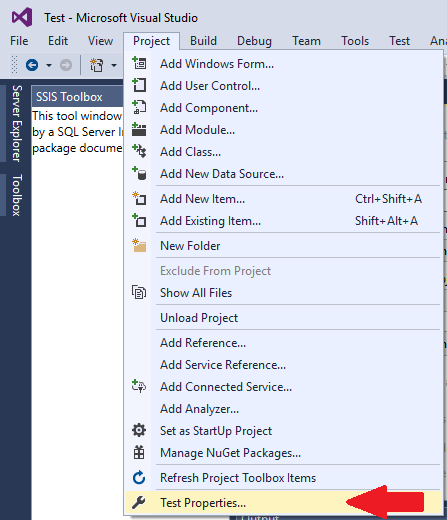Choose Add Connected Service... menu entry
The height and width of the screenshot is (520, 447).
point(283,386)
